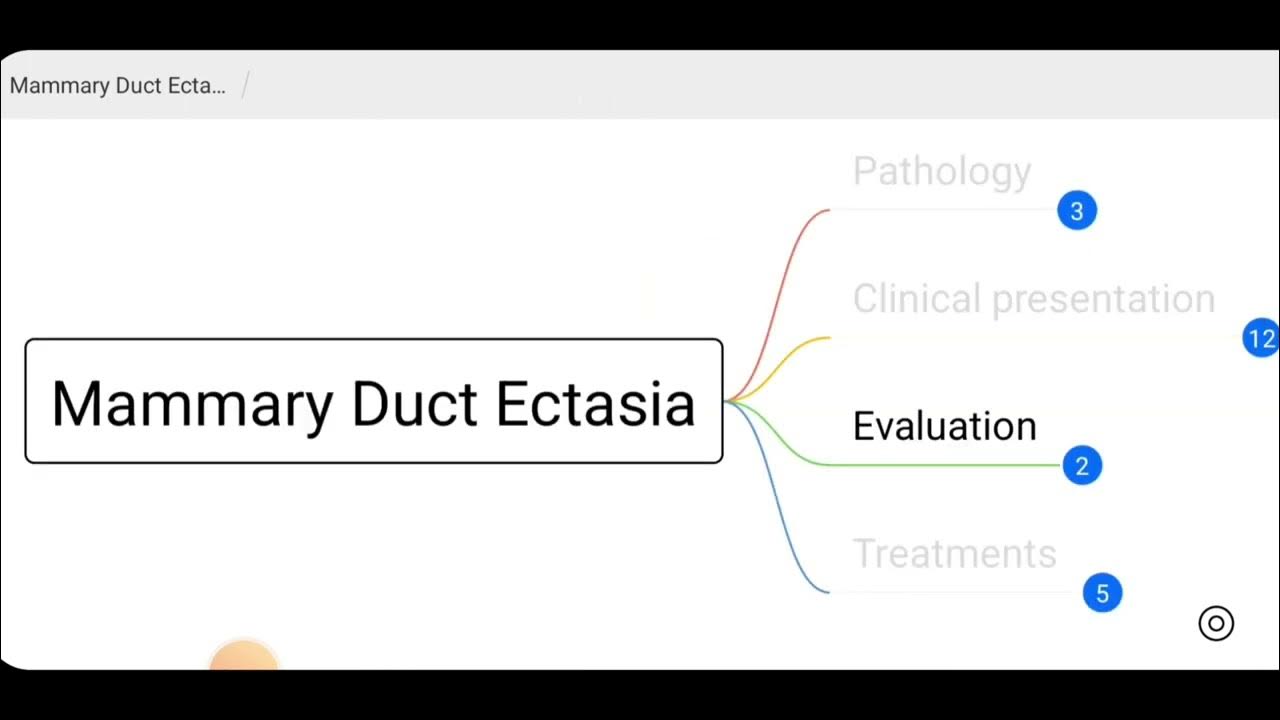Viewport: 1280px width, 720px height.
Task: Select the Clinical presentation topic
Action: [x=1033, y=299]
